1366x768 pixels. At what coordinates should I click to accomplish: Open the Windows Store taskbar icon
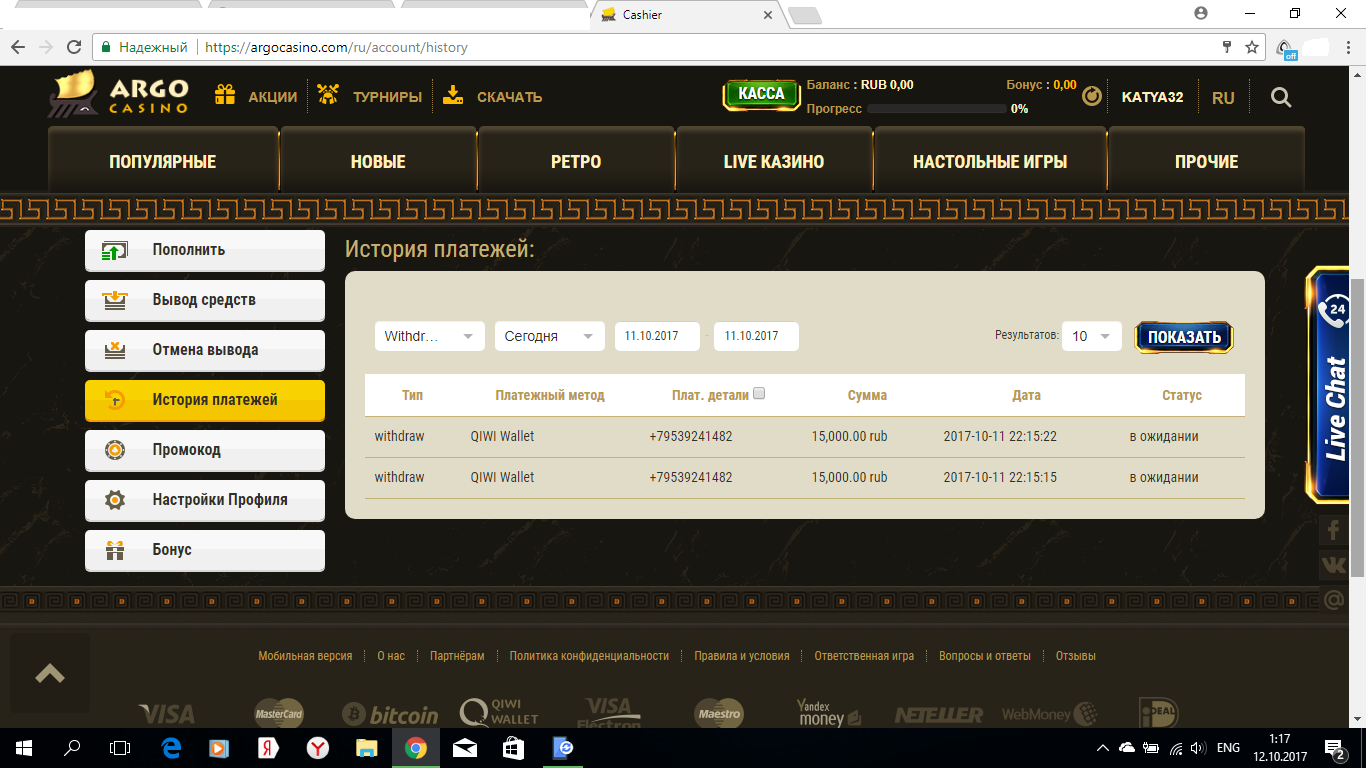click(513, 747)
